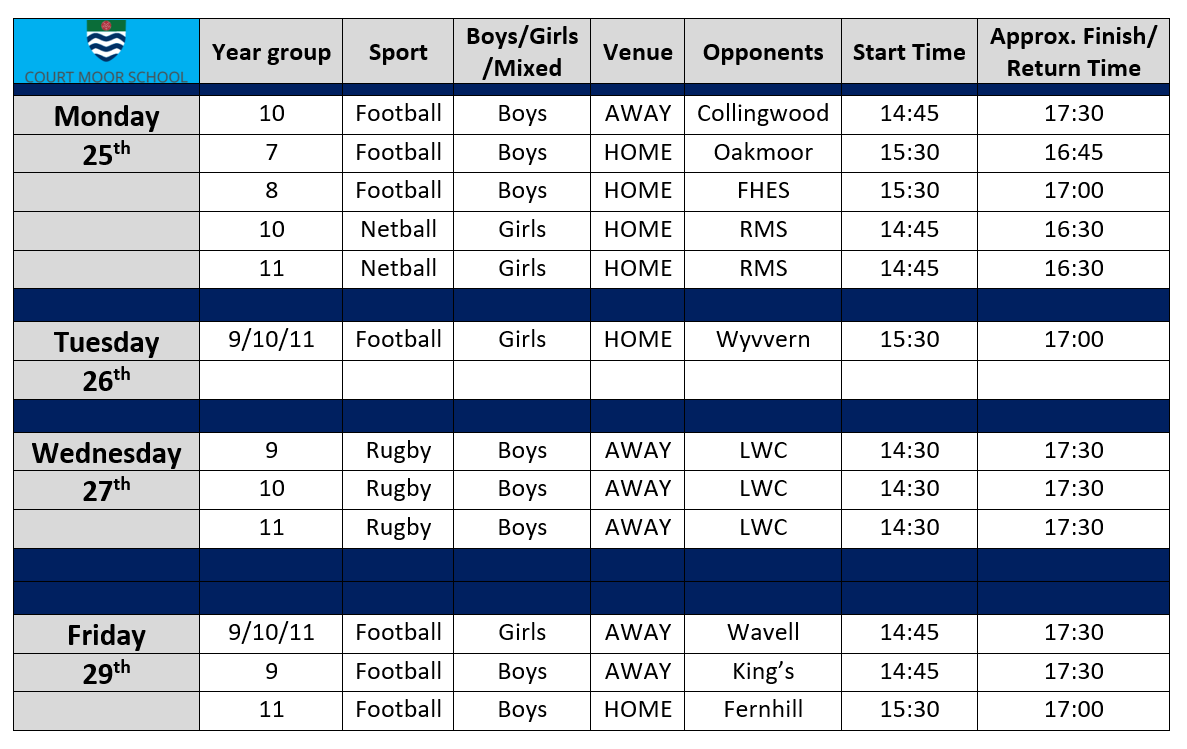Screen dimensions: 1187x749
Task: Click the FHES opponents cell
Action: pyautogui.click(x=762, y=192)
